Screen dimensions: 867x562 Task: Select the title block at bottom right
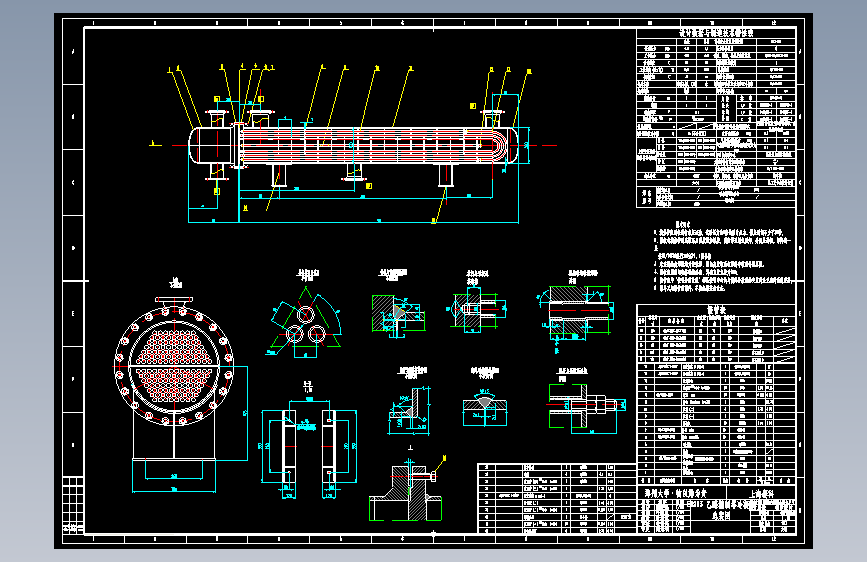[716, 509]
